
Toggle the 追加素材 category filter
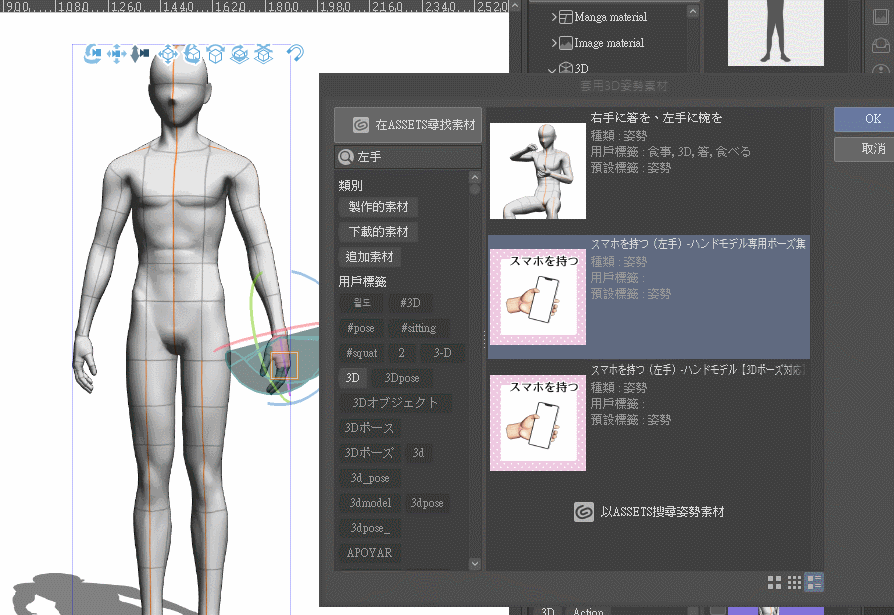[369, 257]
